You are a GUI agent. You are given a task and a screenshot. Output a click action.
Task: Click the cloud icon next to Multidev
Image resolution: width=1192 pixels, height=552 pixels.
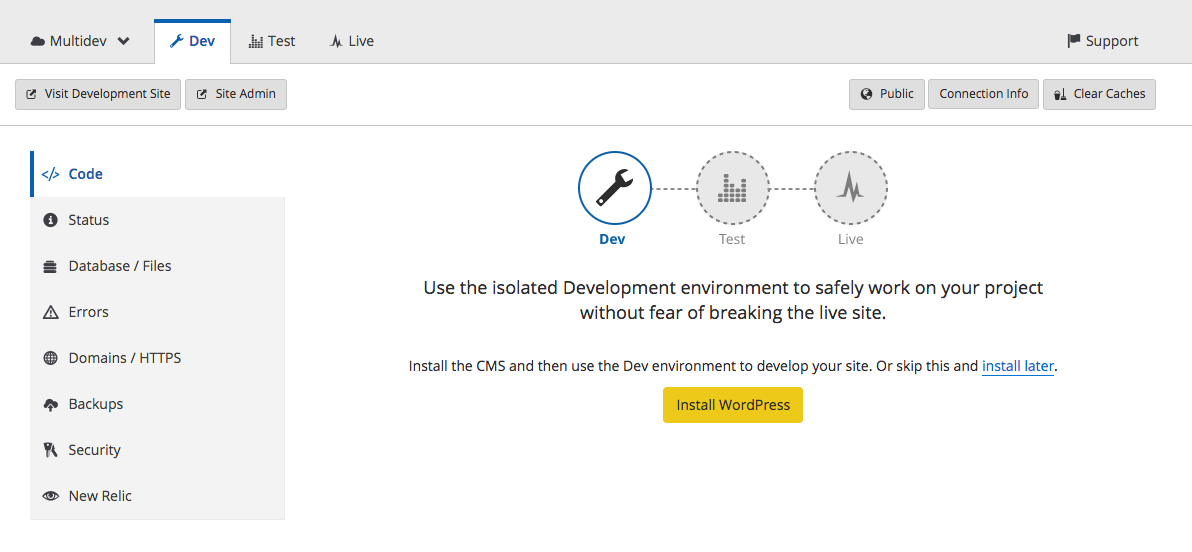(38, 41)
